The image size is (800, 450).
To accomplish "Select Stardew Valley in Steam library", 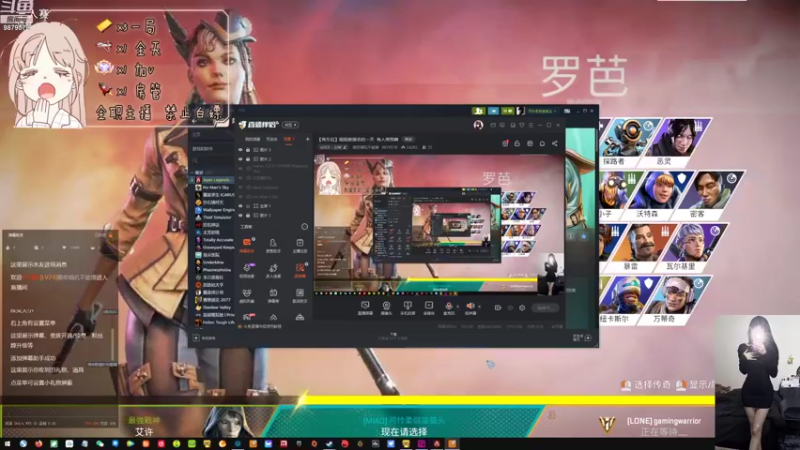I will (213, 307).
